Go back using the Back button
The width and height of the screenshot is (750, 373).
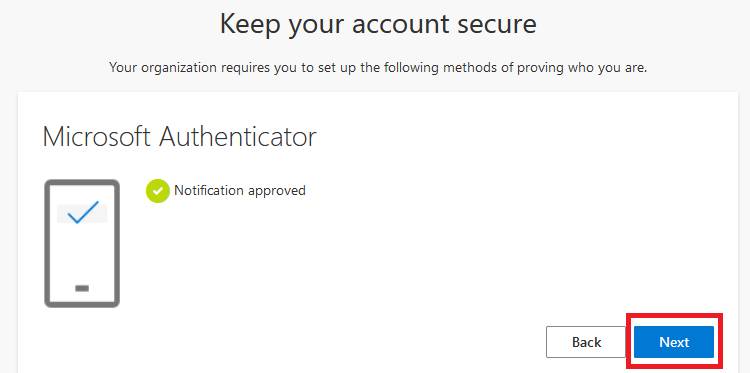(x=586, y=342)
